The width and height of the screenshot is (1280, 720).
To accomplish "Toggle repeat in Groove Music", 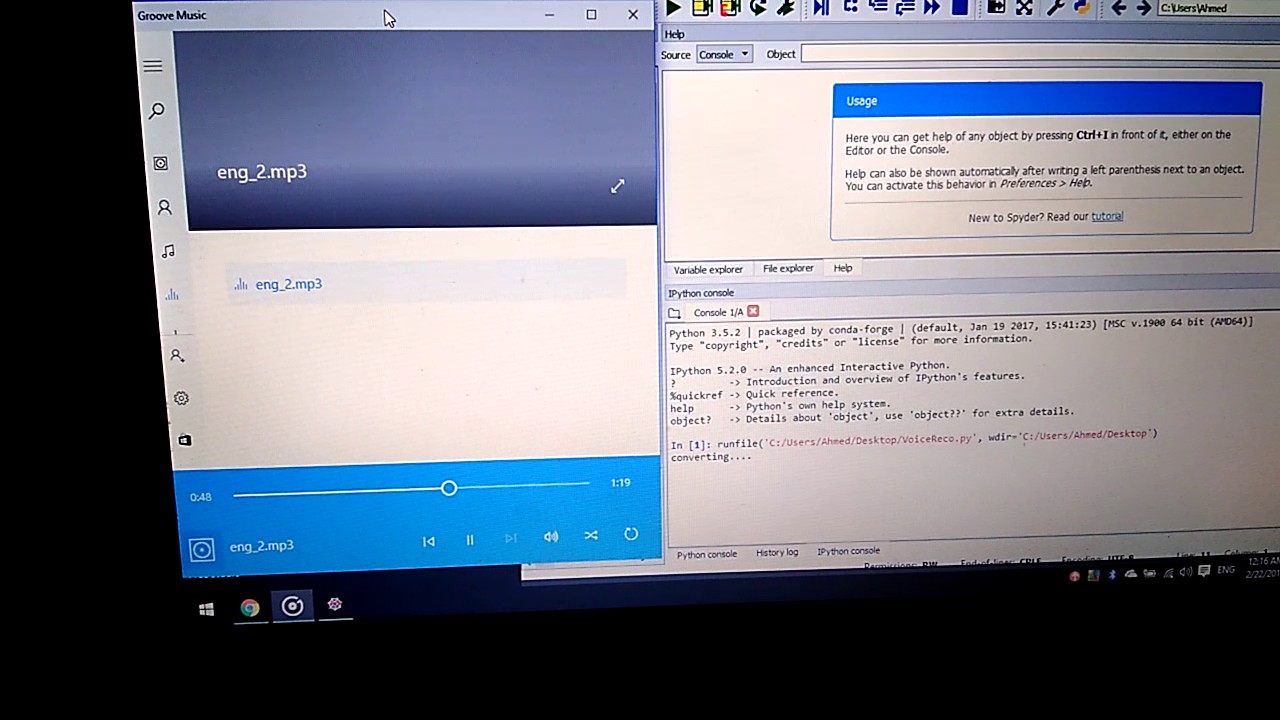I will 631,534.
